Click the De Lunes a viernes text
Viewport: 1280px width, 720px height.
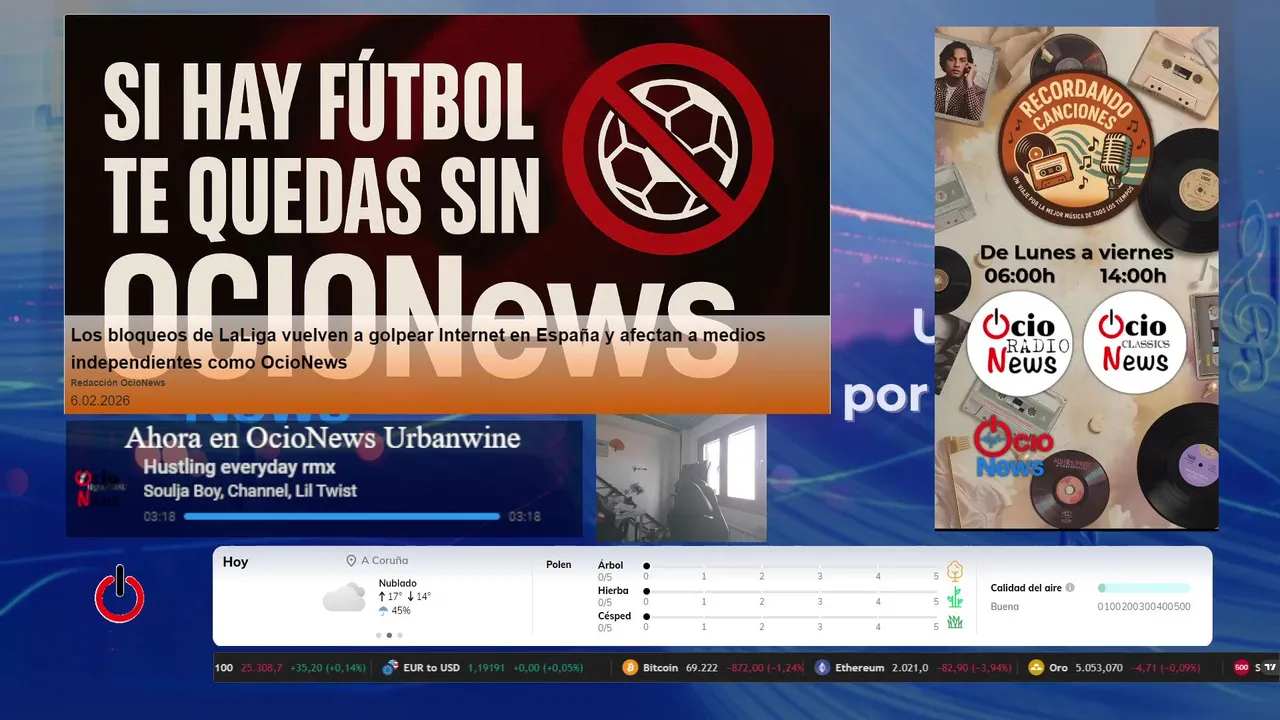tap(1077, 252)
